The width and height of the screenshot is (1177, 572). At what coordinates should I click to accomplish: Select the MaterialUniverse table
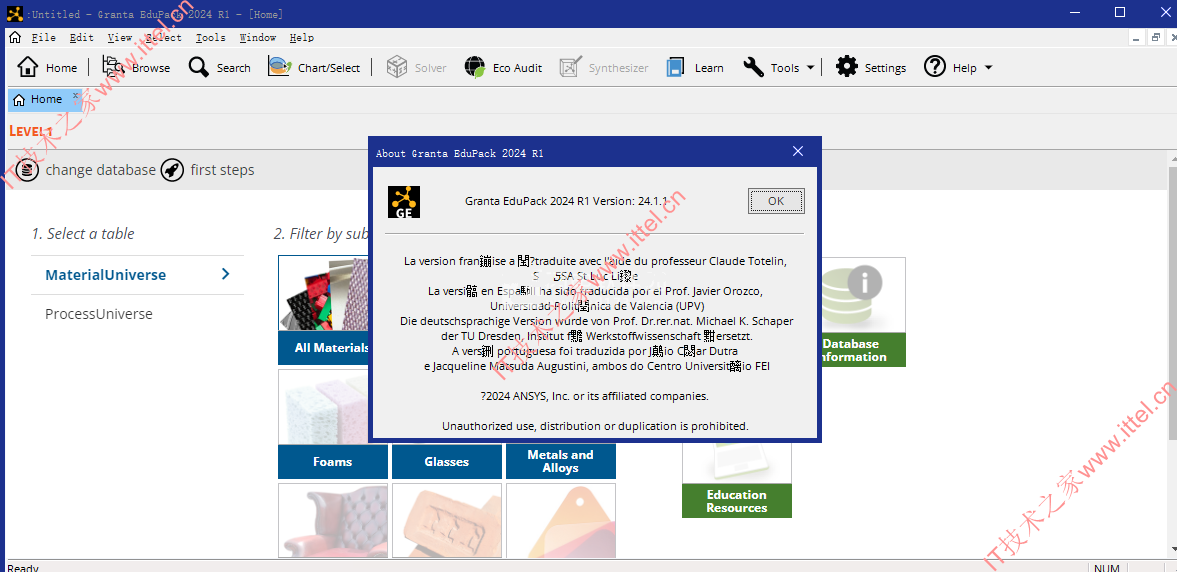(106, 275)
